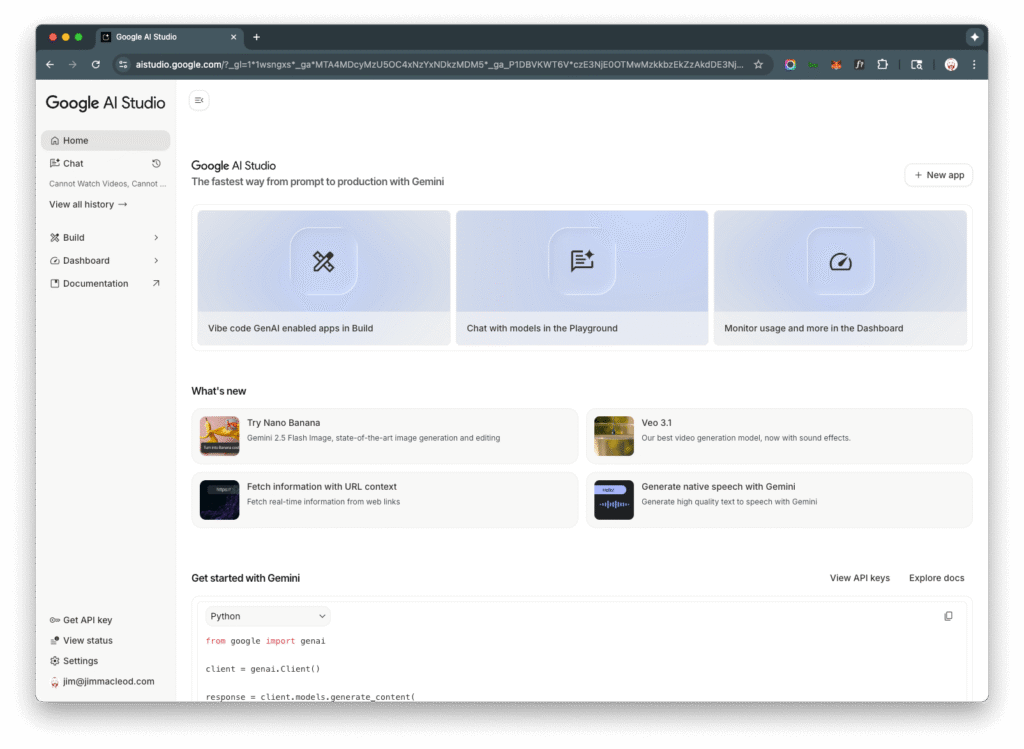Reload the page in browser toolbar

[x=96, y=64]
